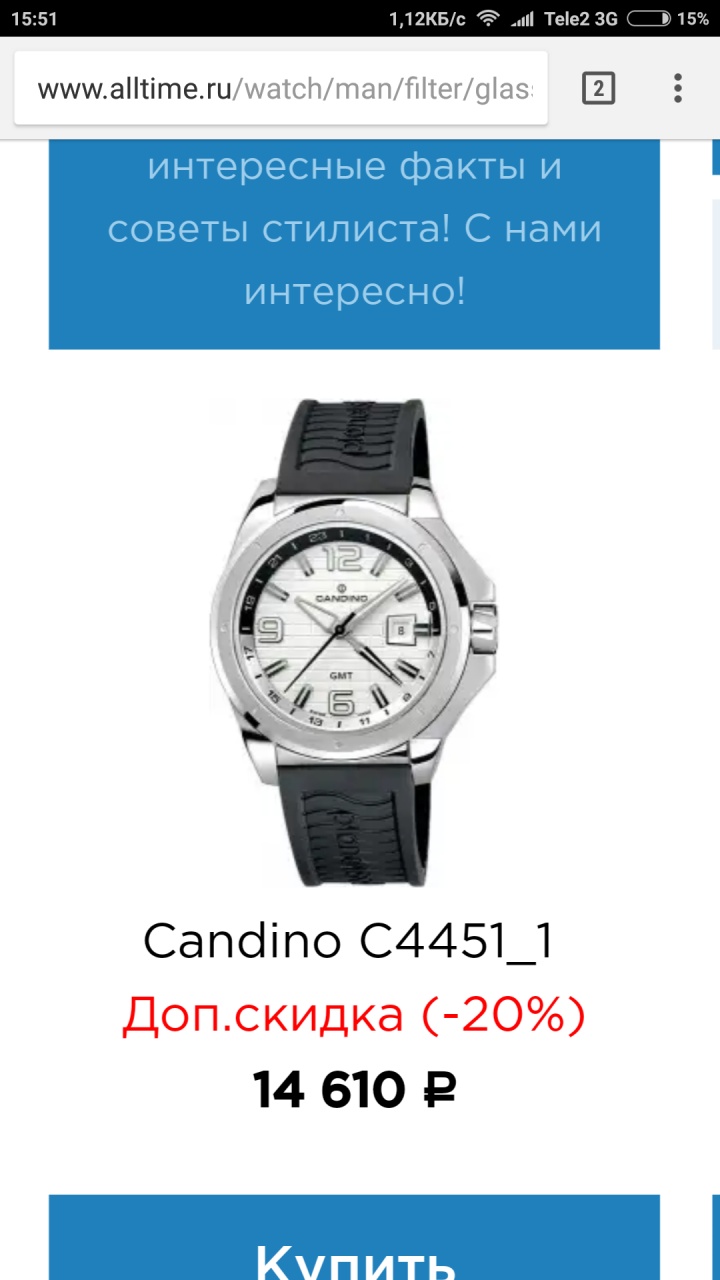Viewport: 720px width, 1280px height.
Task: Tap the ruble currency symbol after price
Action: [x=439, y=1091]
